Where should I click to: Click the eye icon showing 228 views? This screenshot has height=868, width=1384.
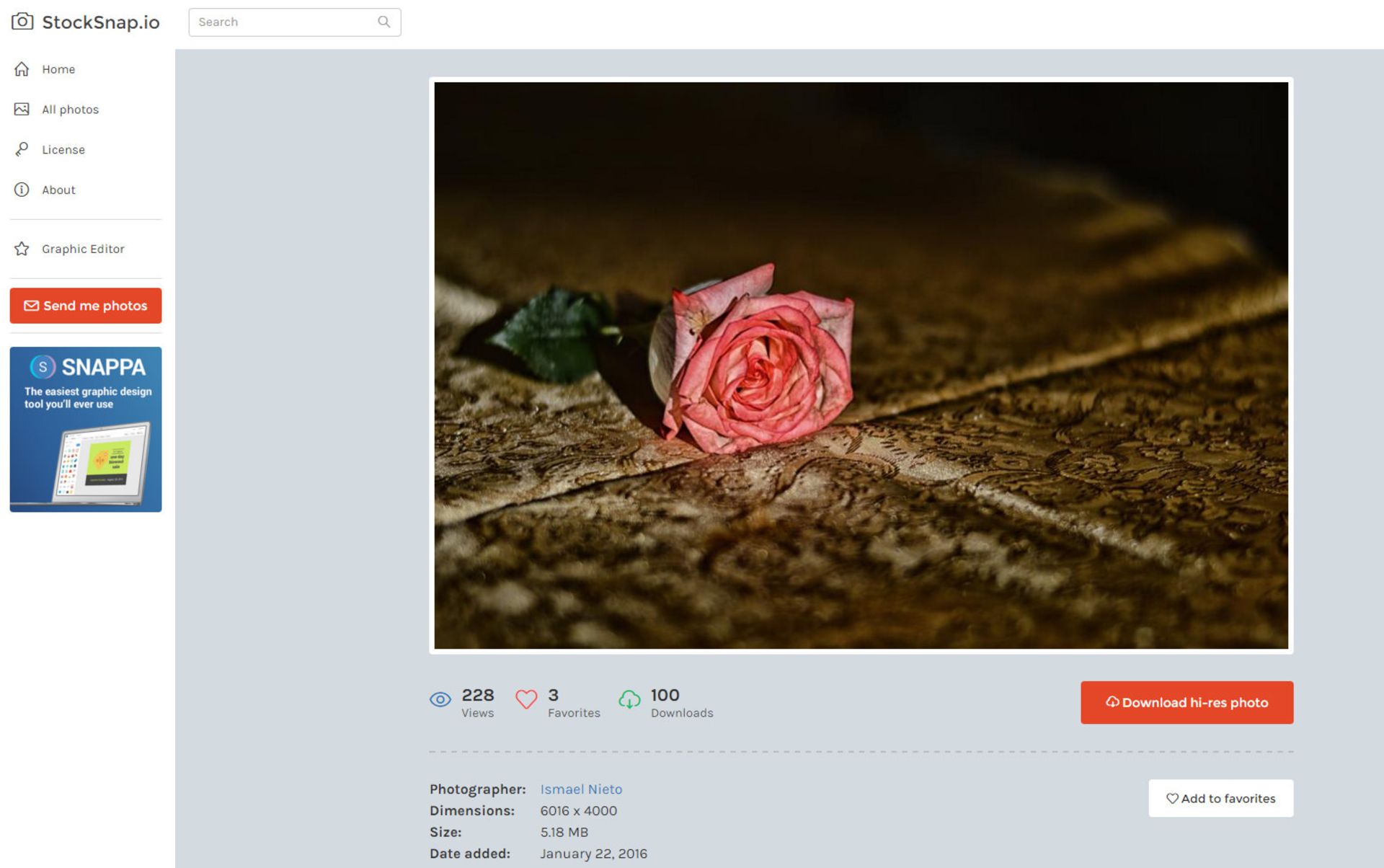coord(440,699)
